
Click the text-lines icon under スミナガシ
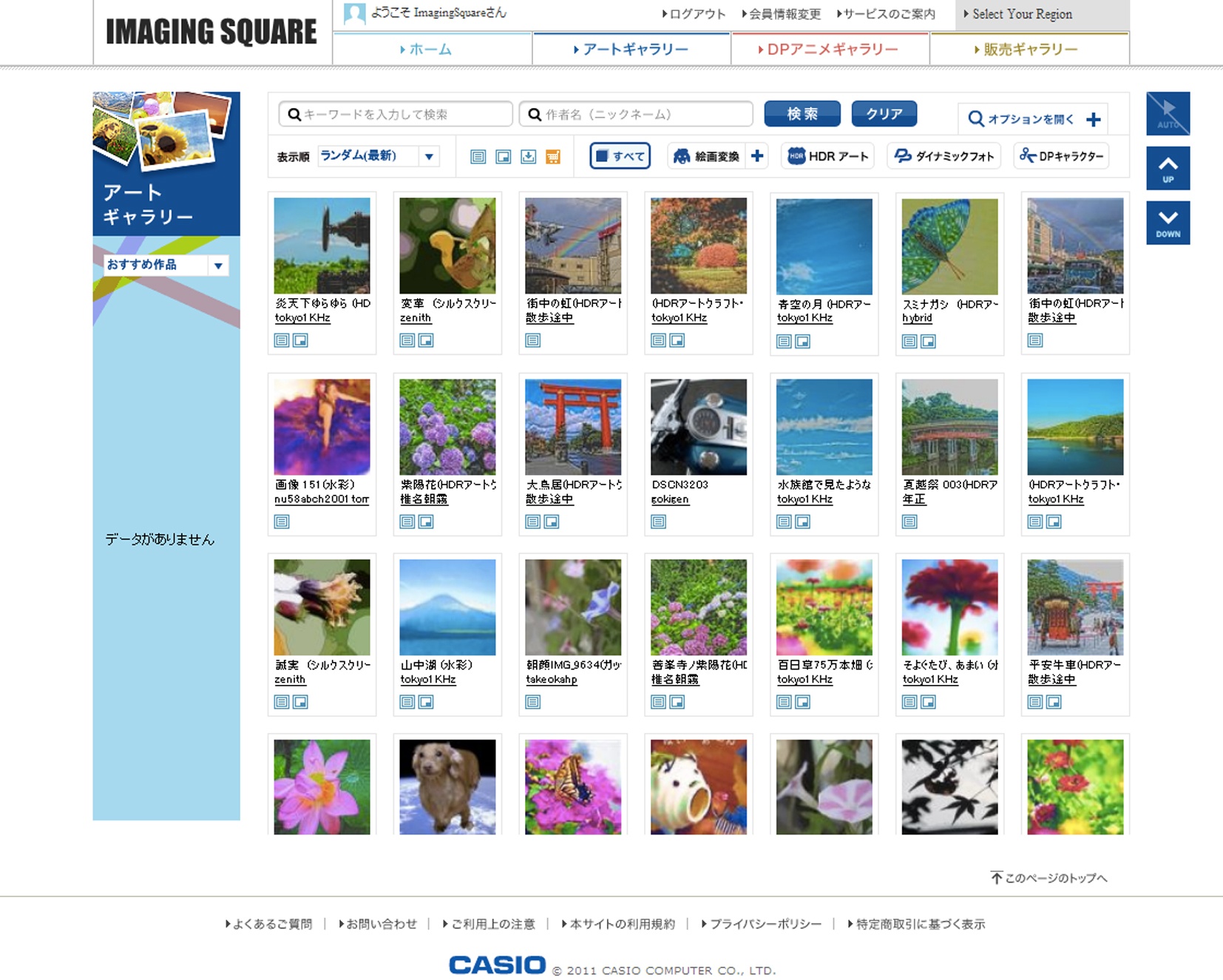point(910,341)
